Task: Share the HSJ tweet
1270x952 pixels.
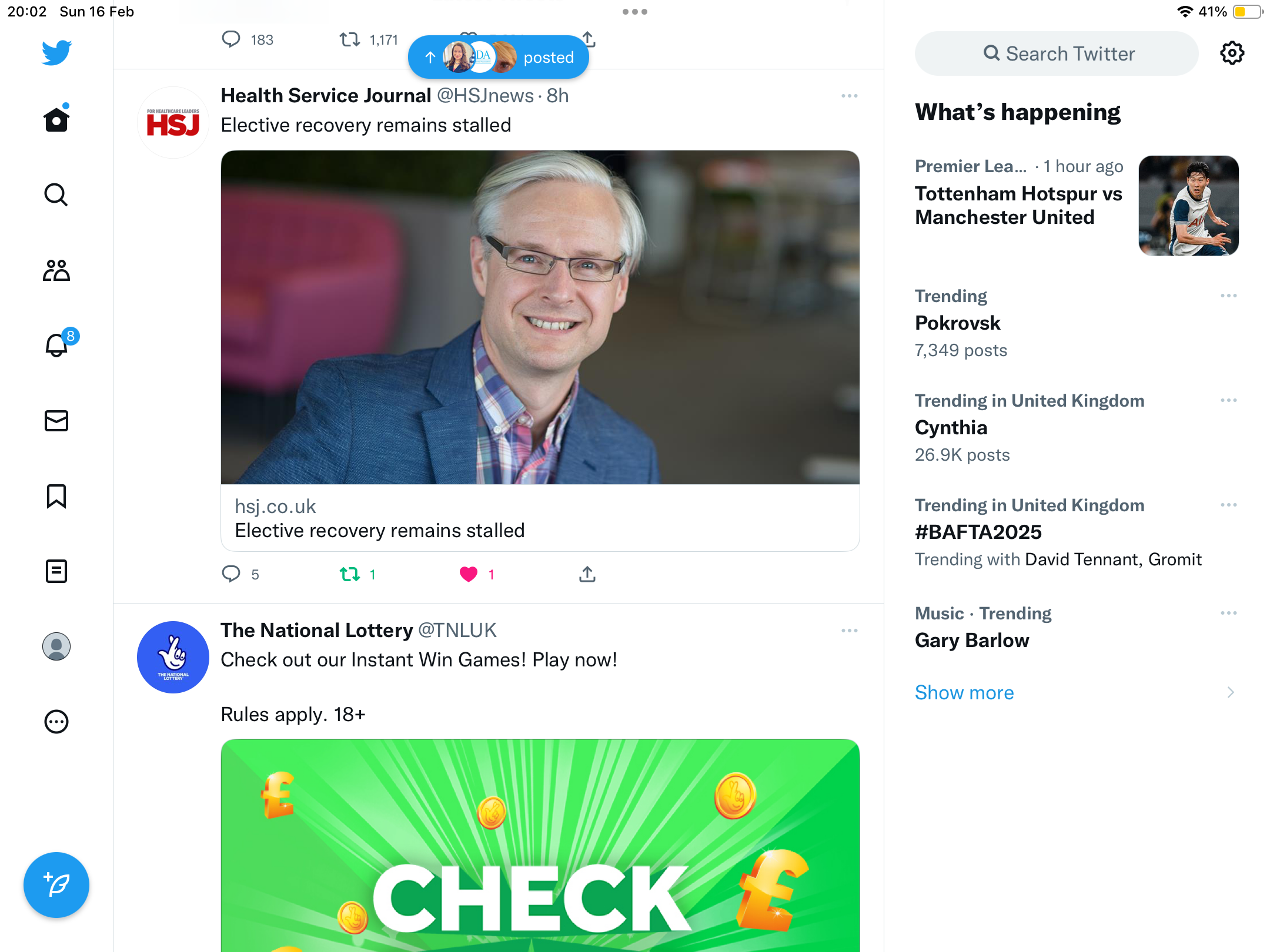Action: tap(587, 574)
